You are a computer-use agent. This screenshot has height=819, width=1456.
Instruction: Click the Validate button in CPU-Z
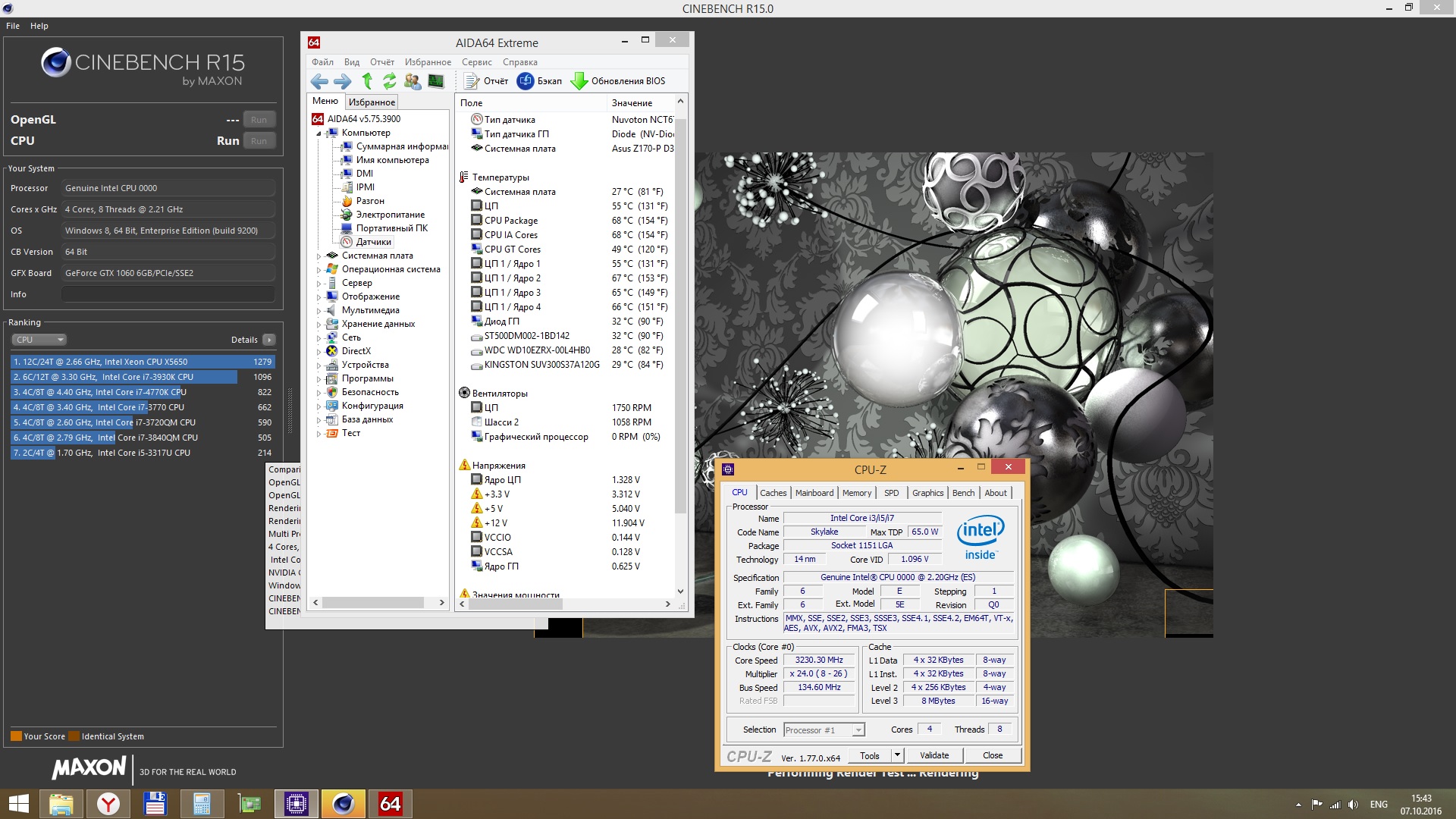[934, 755]
